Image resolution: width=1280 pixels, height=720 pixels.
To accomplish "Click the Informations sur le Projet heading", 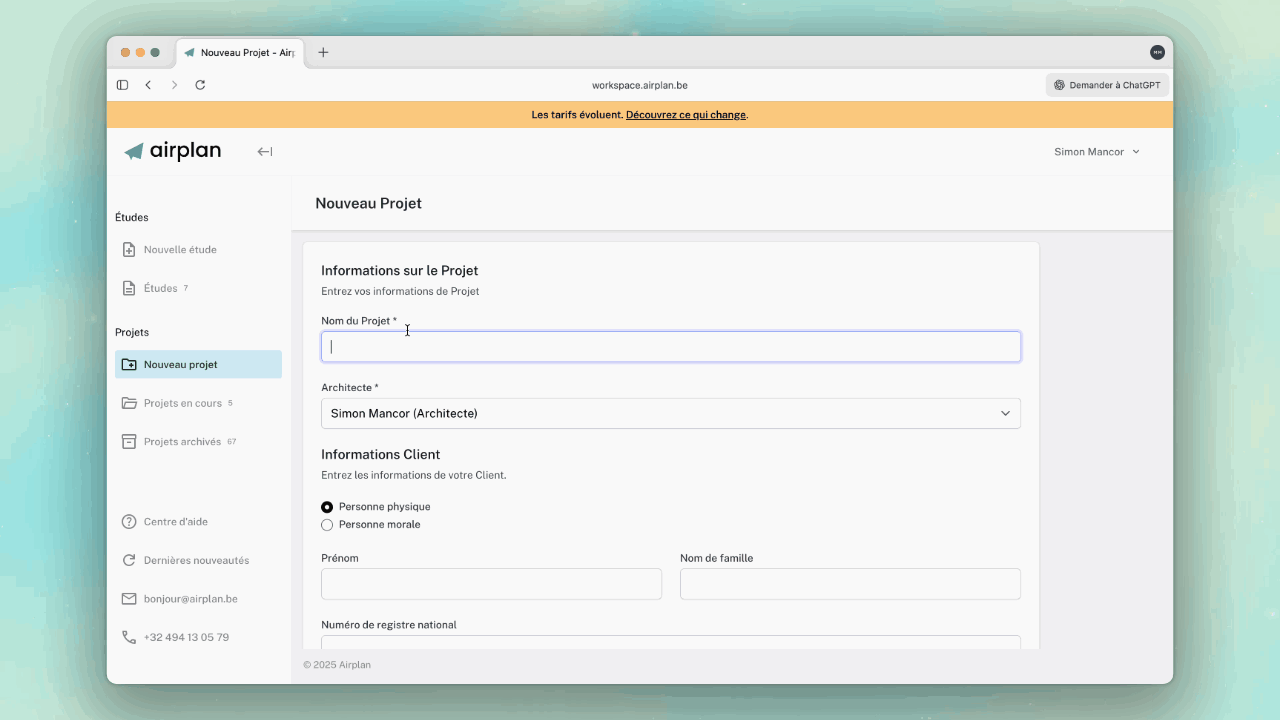I will click(400, 271).
